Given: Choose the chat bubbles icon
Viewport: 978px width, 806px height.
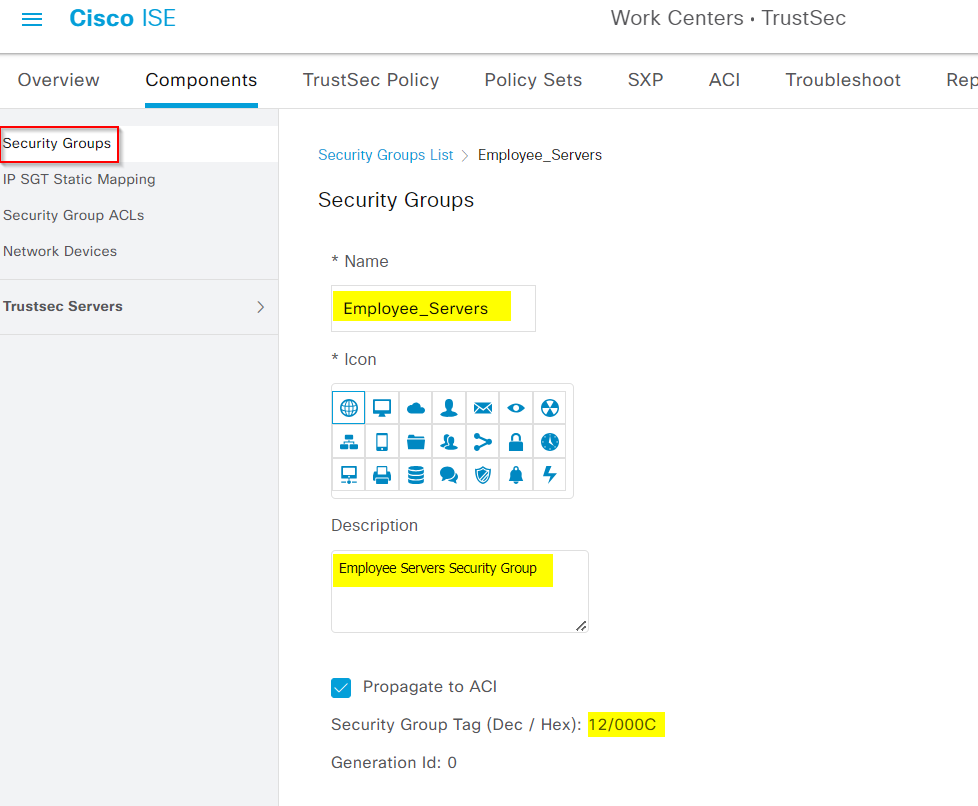Looking at the screenshot, I should point(449,475).
